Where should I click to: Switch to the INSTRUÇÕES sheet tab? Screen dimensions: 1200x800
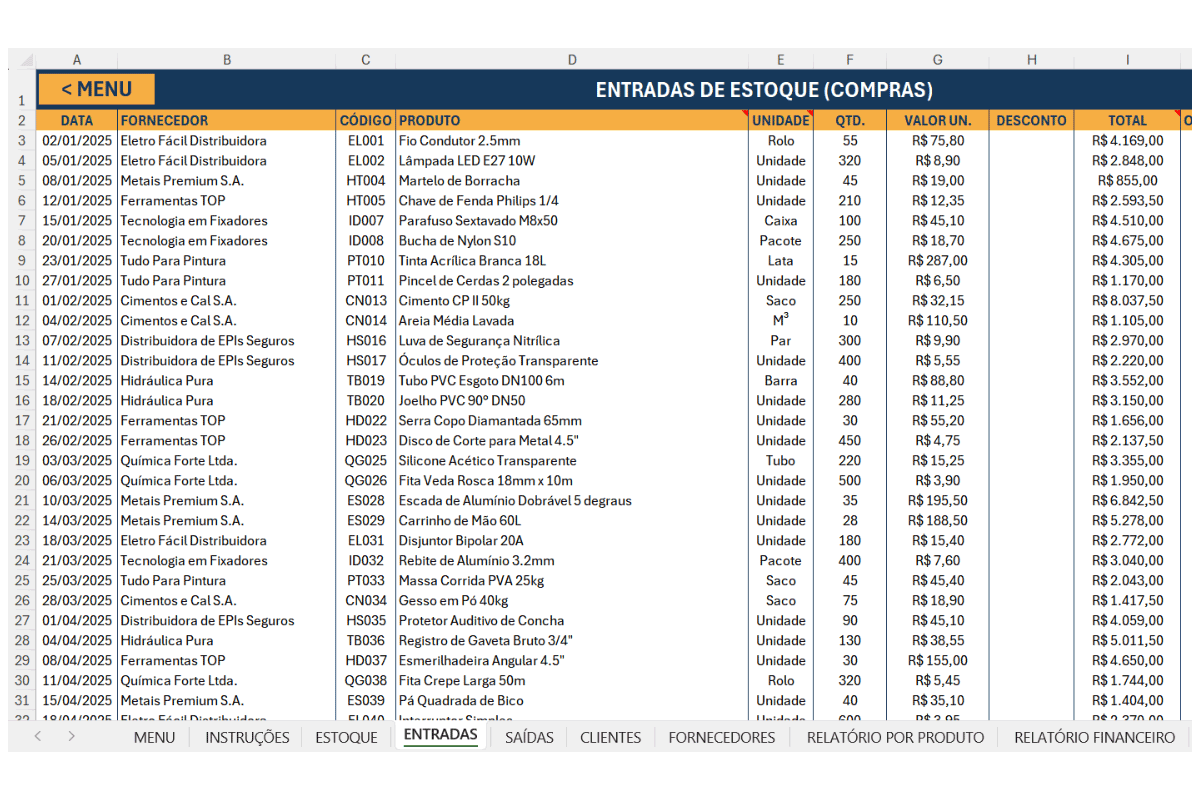coord(247,737)
